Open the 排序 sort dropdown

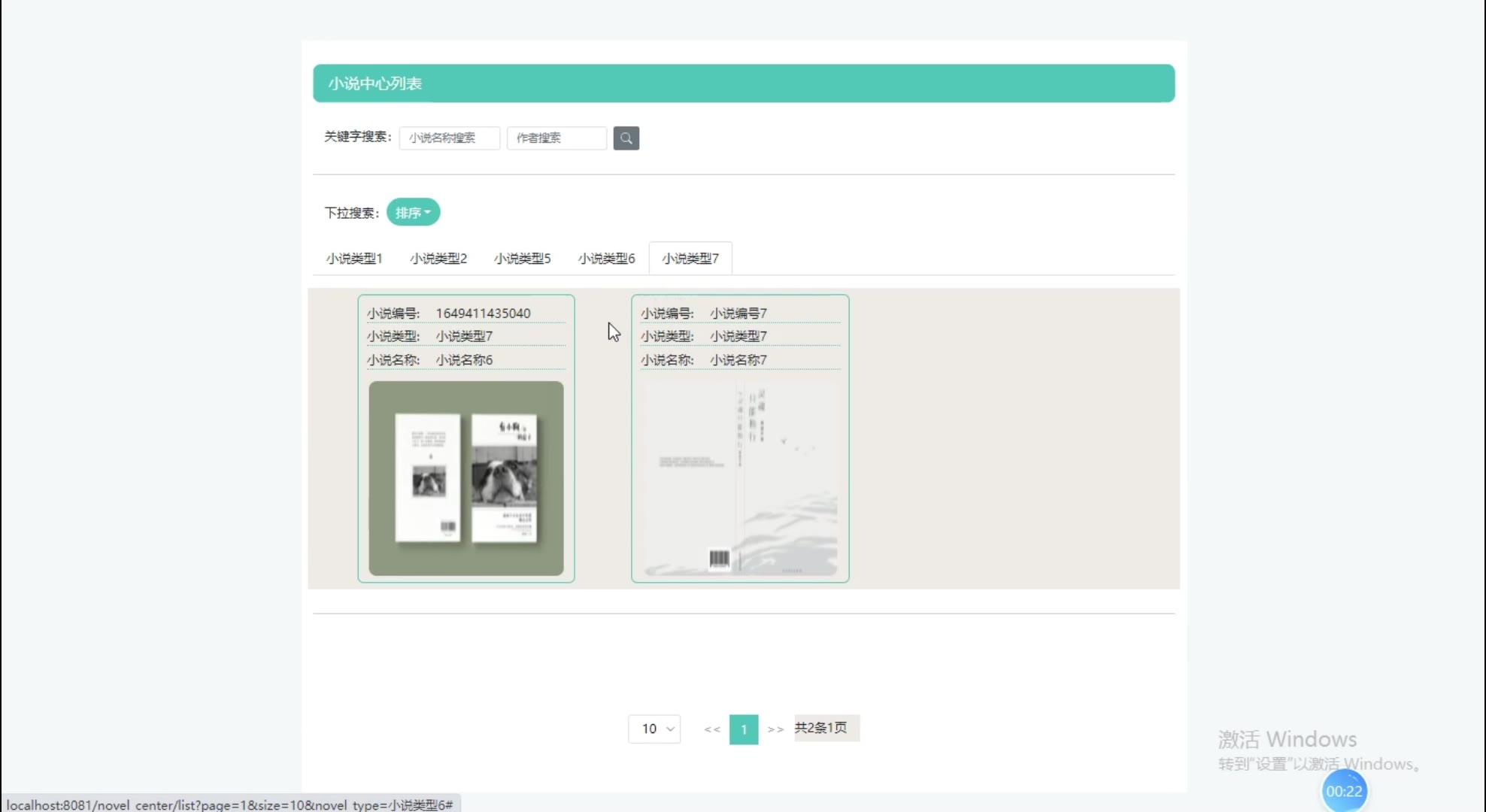click(x=413, y=213)
